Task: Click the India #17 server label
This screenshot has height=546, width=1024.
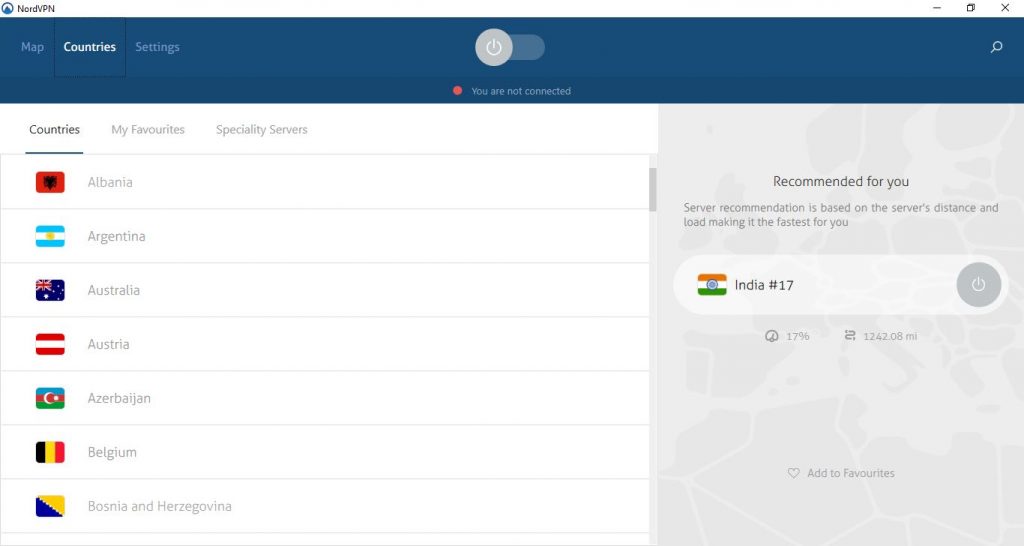Action: point(763,285)
